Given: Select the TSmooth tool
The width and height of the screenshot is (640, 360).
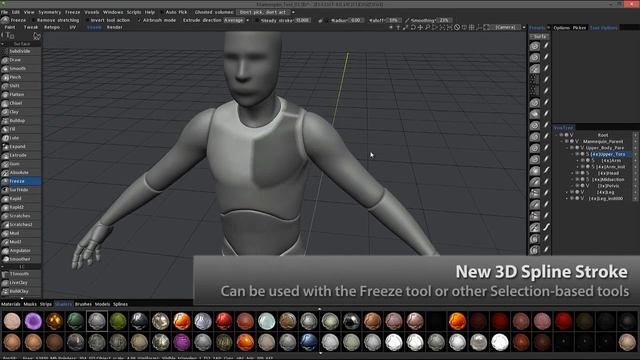Looking at the screenshot, I should point(21,274).
